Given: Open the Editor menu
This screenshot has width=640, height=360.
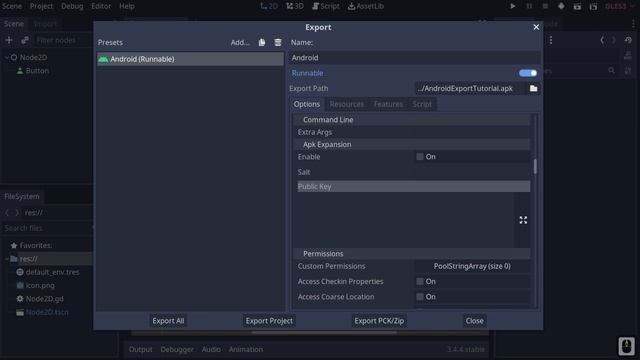Looking at the screenshot, I should (x=101, y=6).
